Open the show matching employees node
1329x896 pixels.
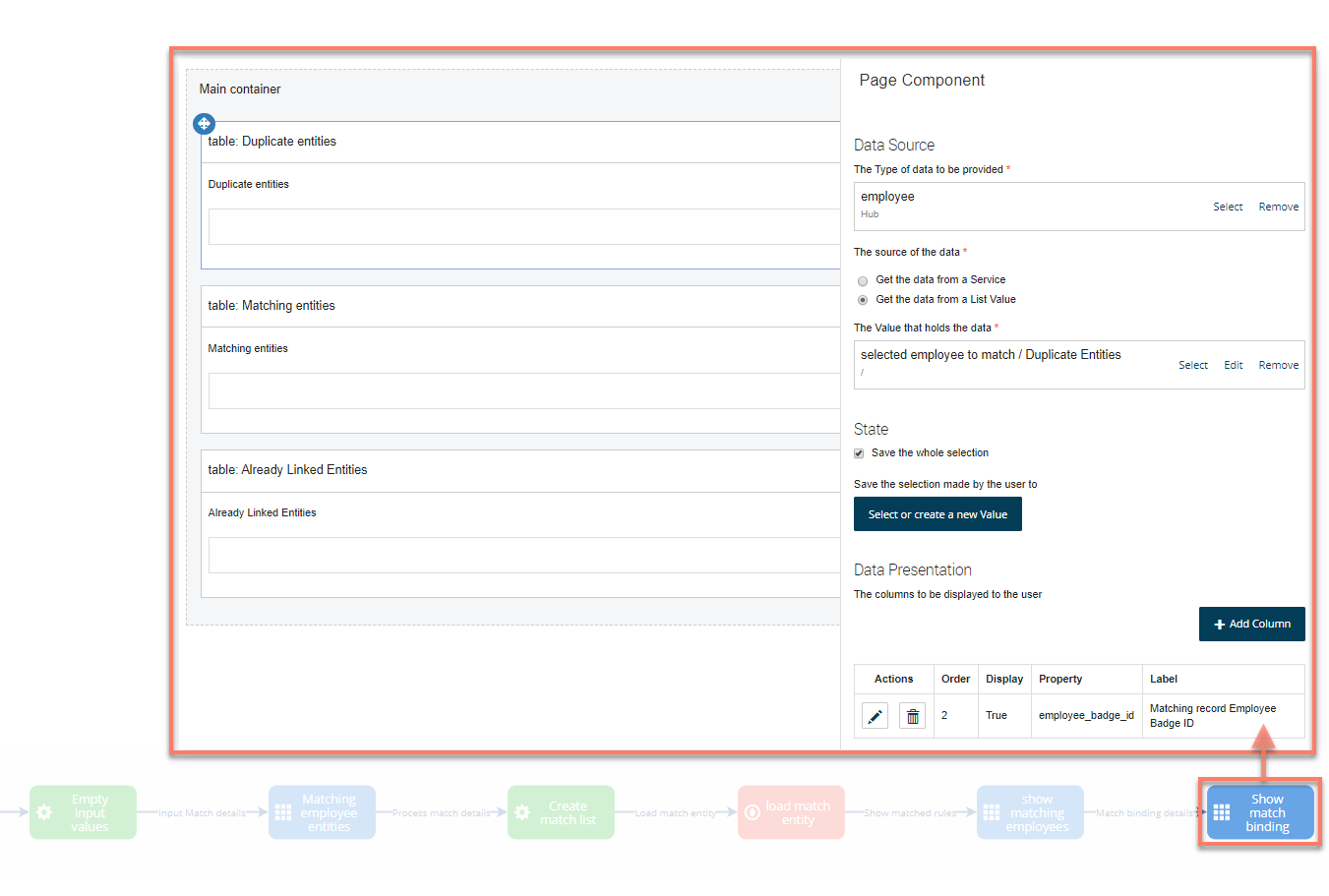click(1030, 812)
